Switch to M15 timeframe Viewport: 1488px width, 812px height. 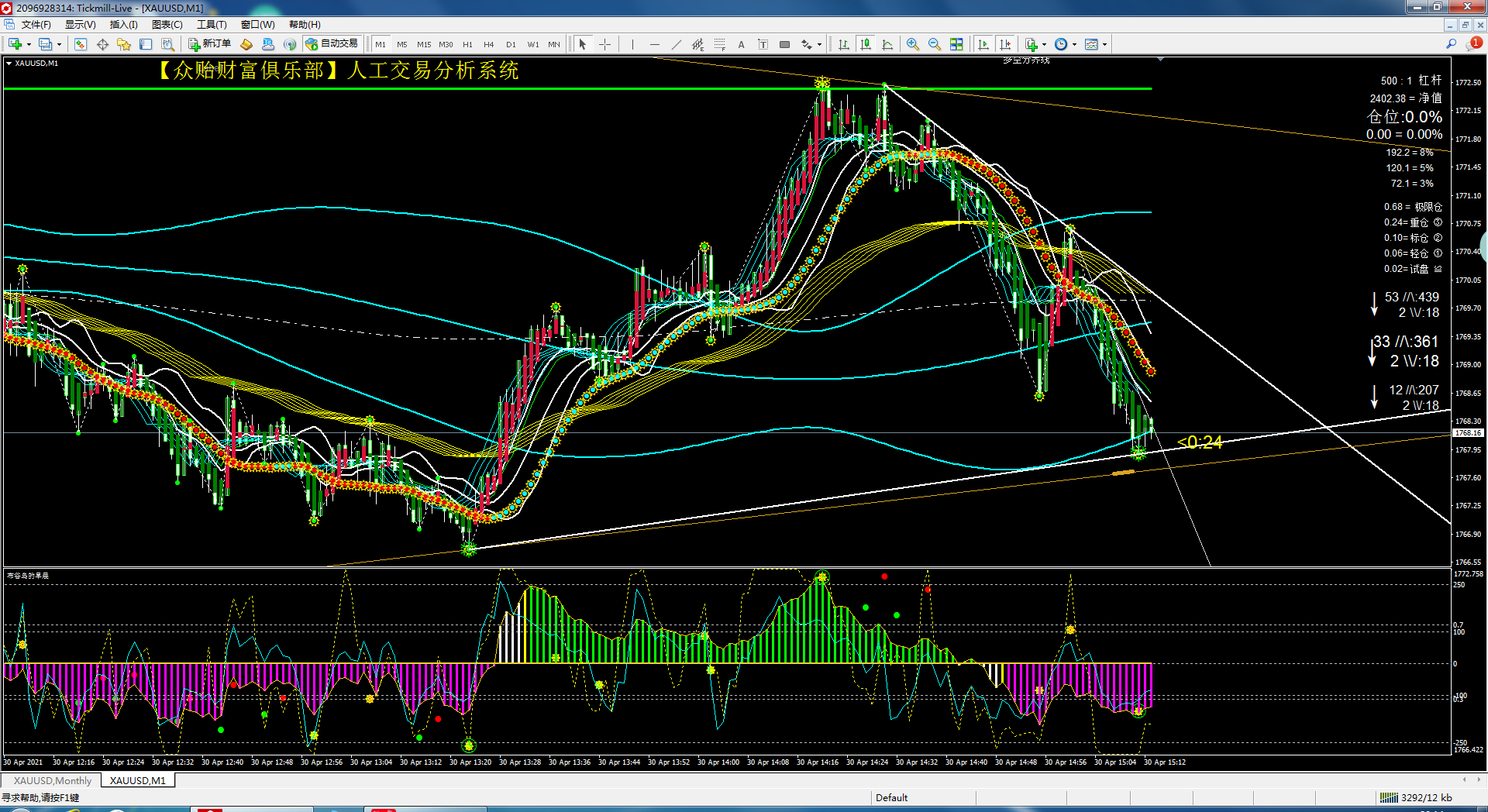click(x=424, y=44)
